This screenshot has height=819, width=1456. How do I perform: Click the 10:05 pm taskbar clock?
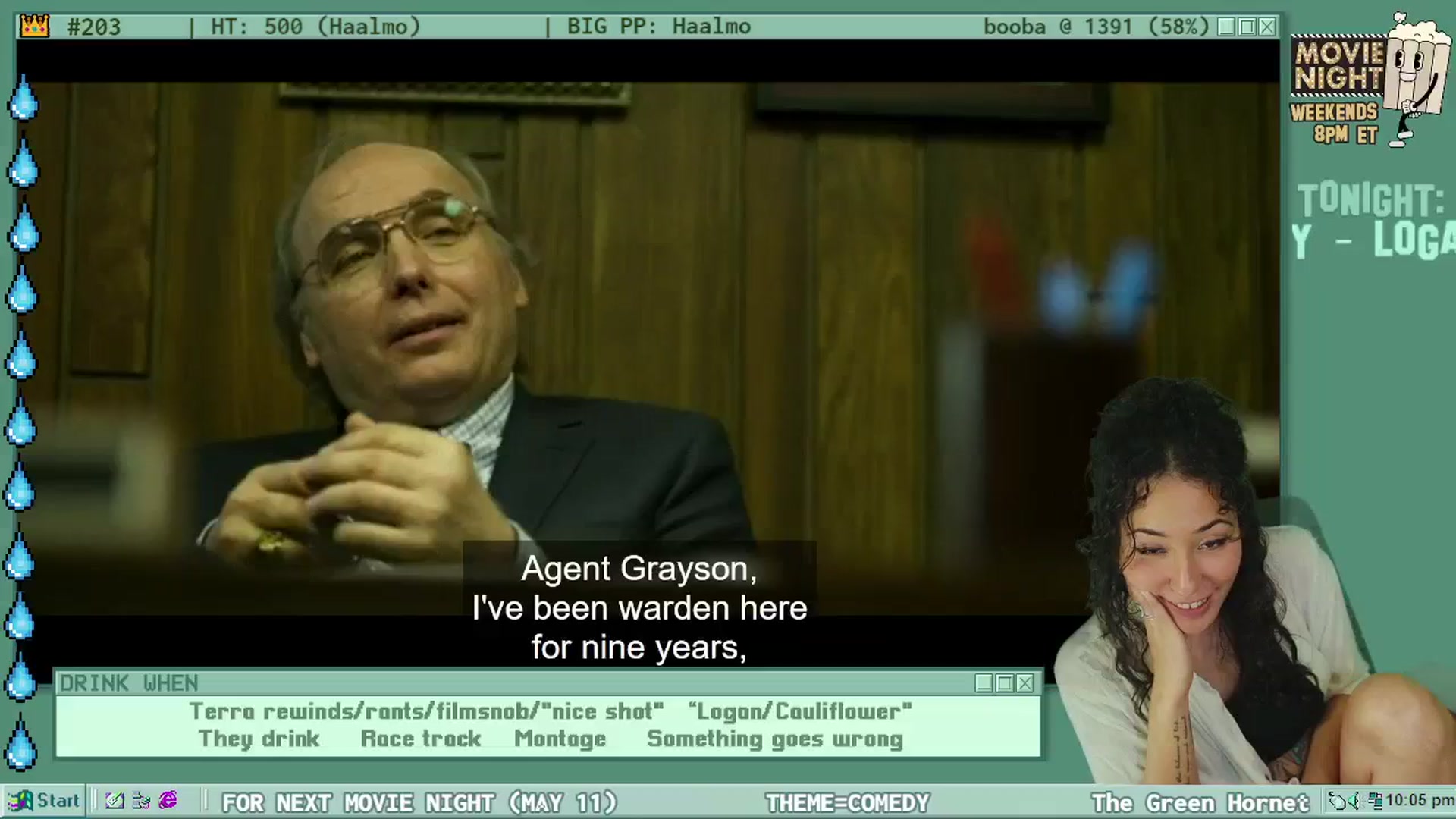click(1420, 801)
